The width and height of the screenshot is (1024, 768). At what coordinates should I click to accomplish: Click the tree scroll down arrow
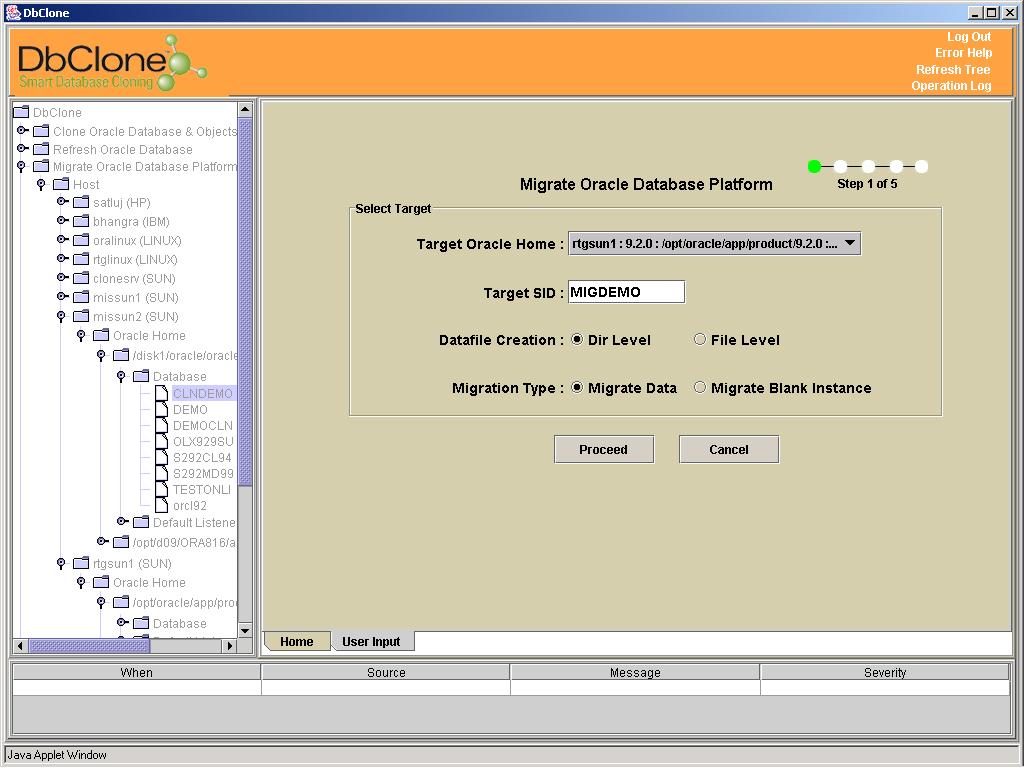(245, 630)
